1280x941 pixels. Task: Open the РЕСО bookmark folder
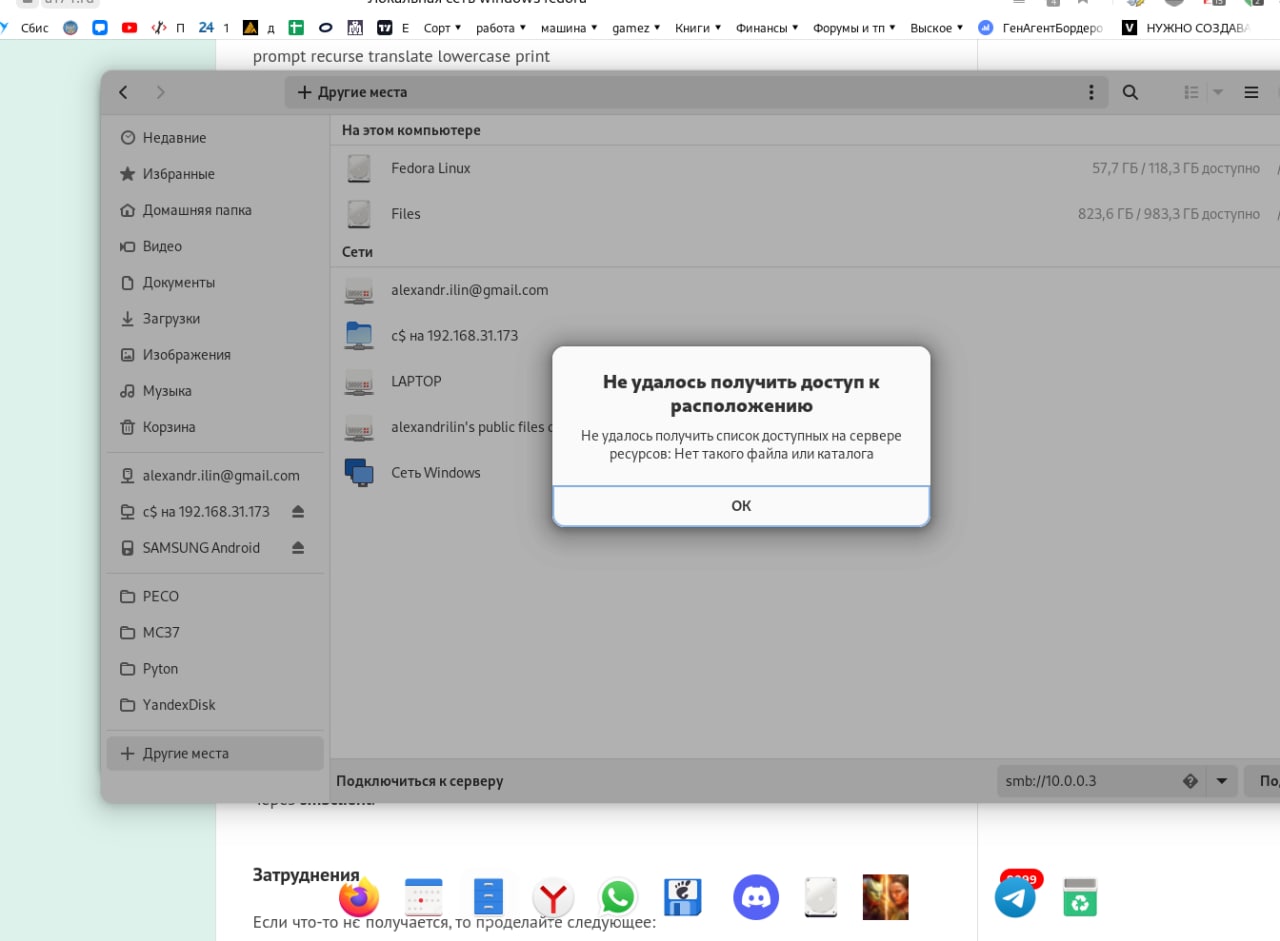tap(215, 596)
